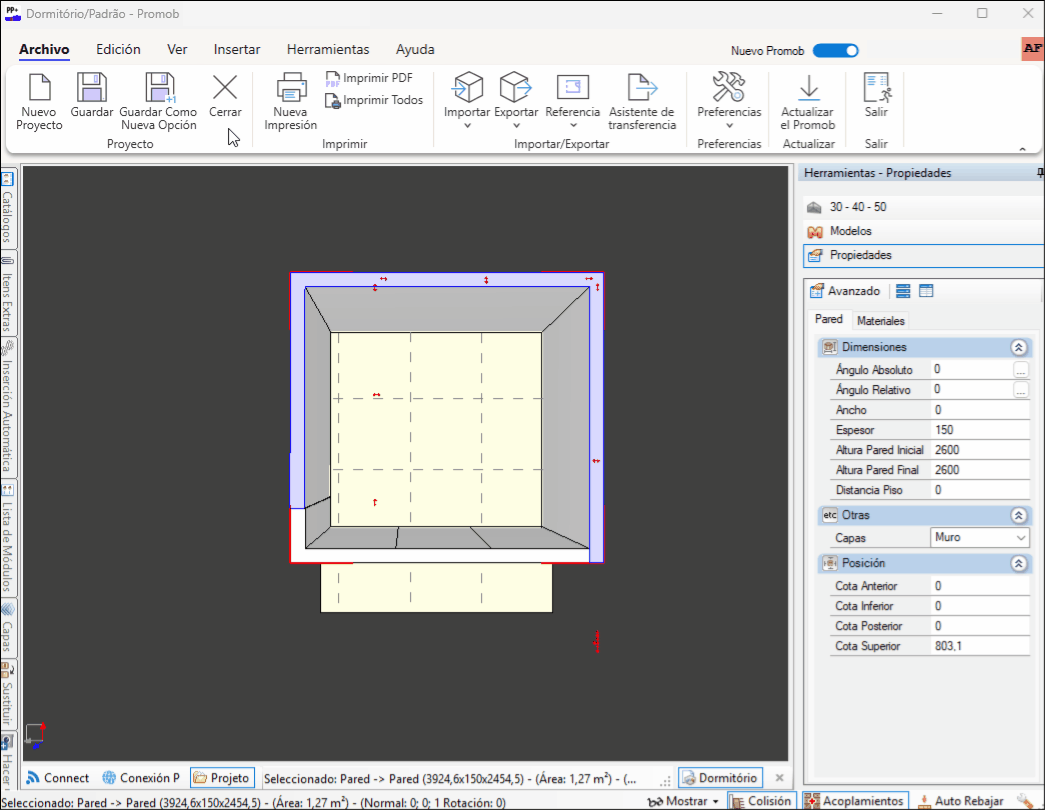Toggle the Colisión button in status bar
Image resolution: width=1045 pixels, height=810 pixels.
click(760, 801)
